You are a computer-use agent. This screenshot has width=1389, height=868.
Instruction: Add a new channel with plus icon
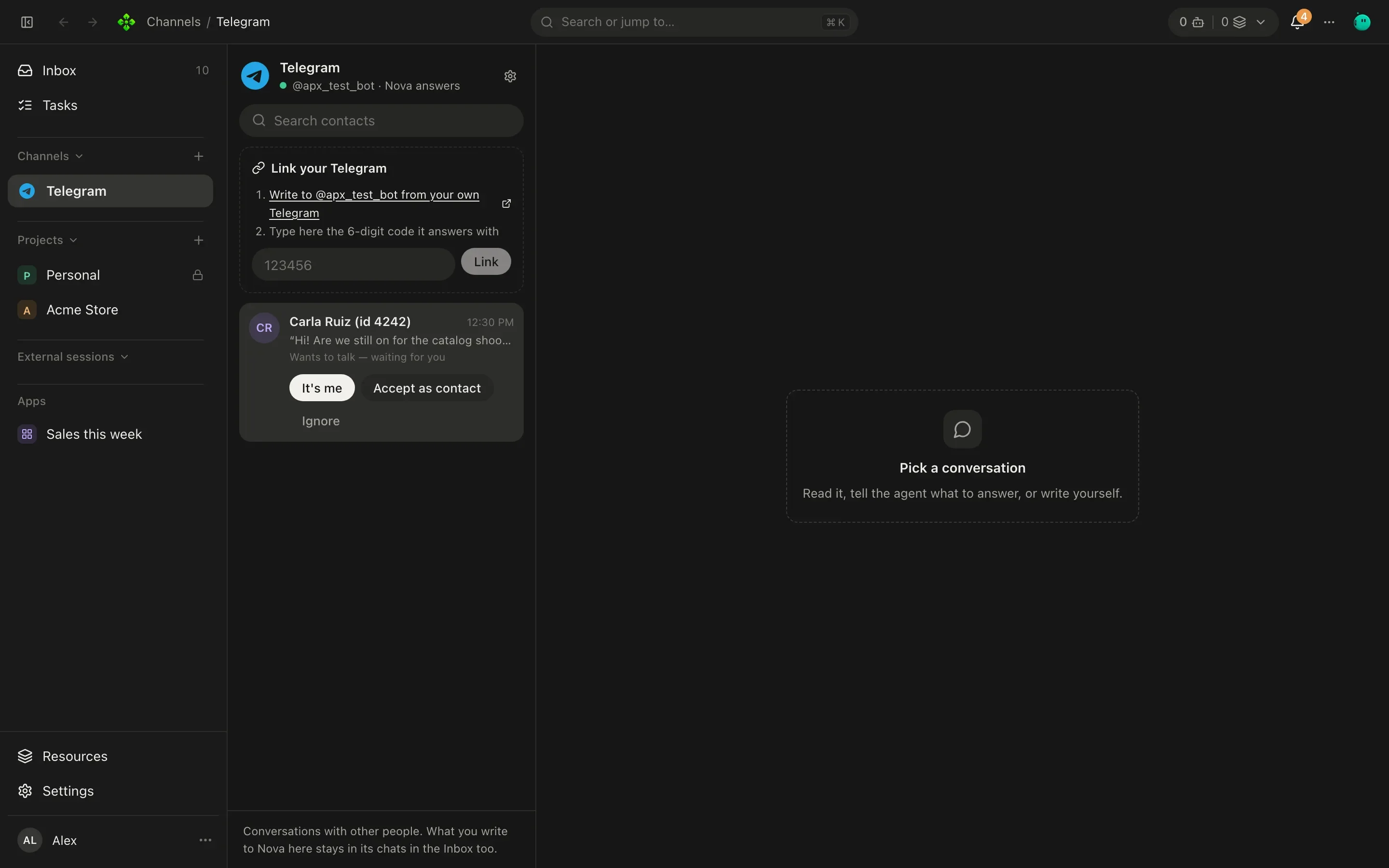tap(199, 156)
